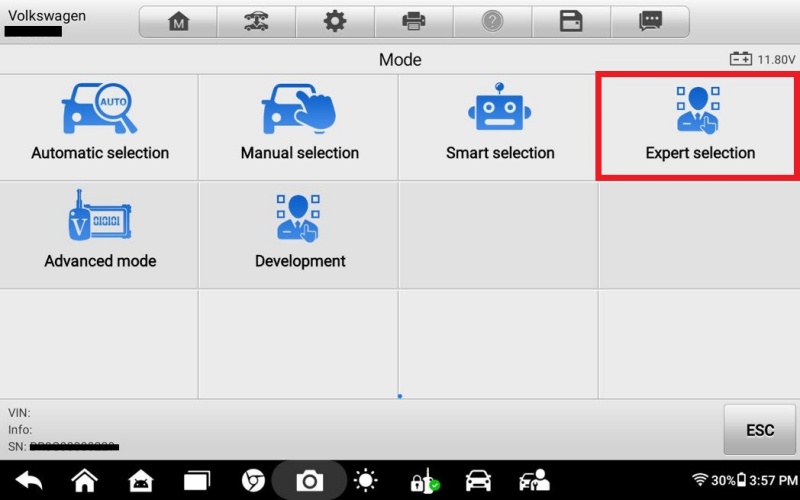
Task: Click the printer icon in toolbar
Action: pyautogui.click(x=413, y=22)
